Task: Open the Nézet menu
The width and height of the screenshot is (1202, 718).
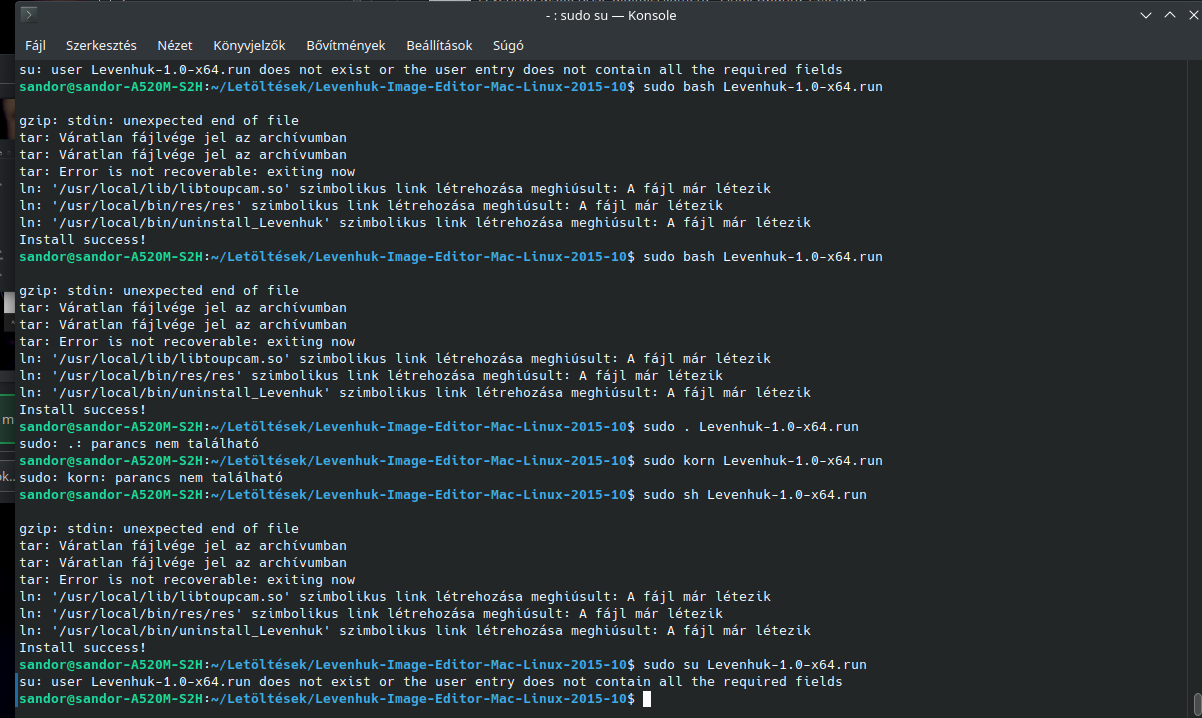Action: (x=174, y=45)
